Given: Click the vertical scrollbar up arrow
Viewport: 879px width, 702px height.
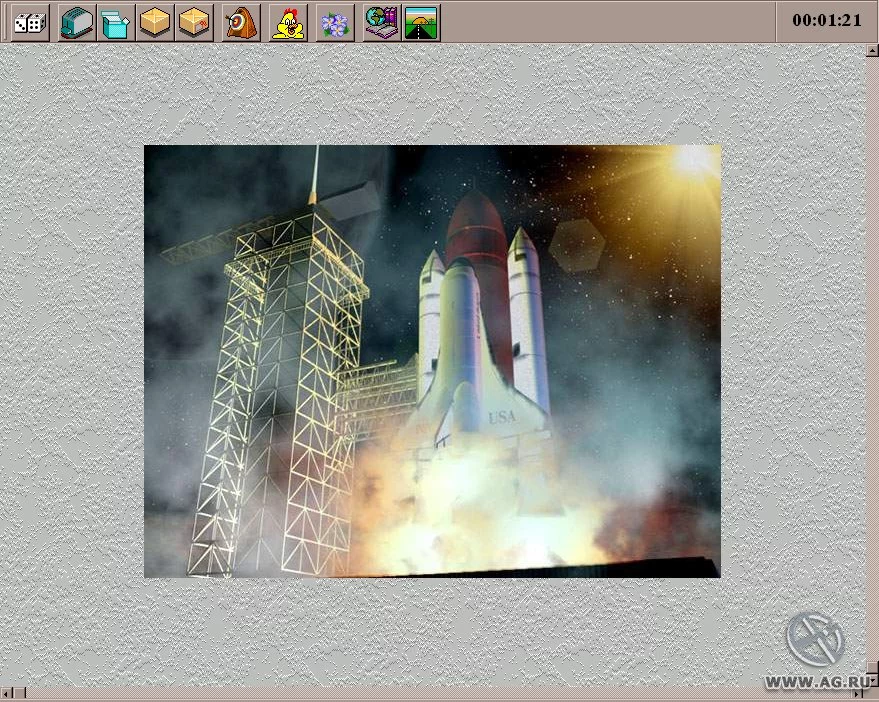Looking at the screenshot, I should point(872,50).
